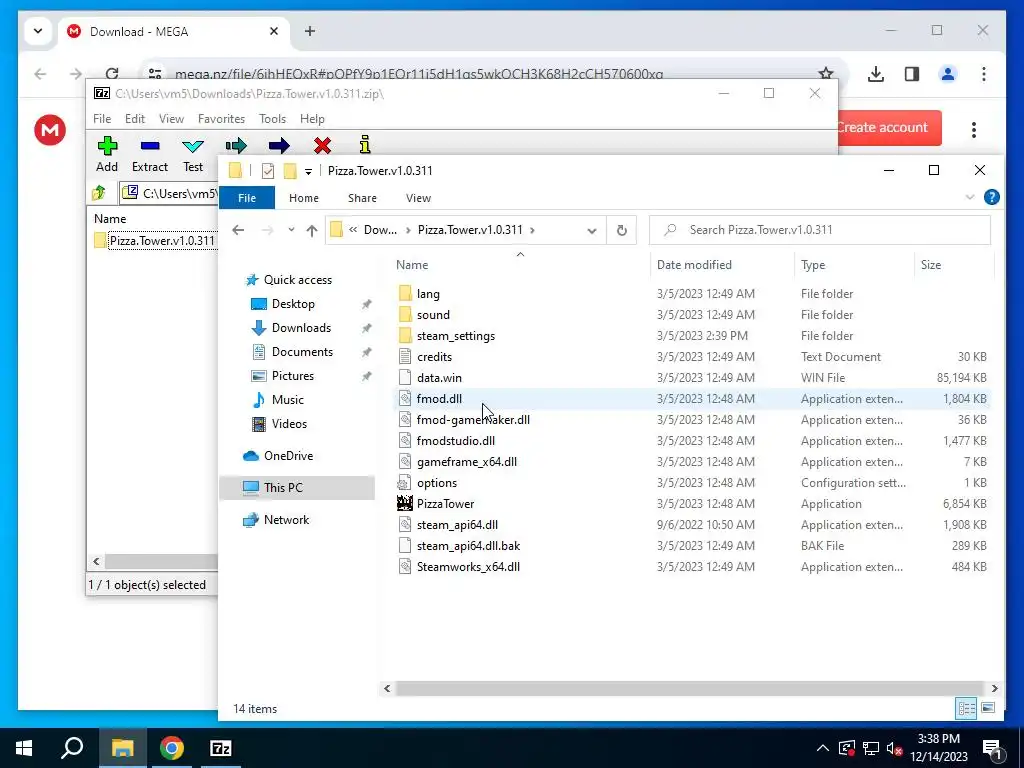Select Desktop in navigation pane
This screenshot has width=1024, height=768.
click(293, 304)
